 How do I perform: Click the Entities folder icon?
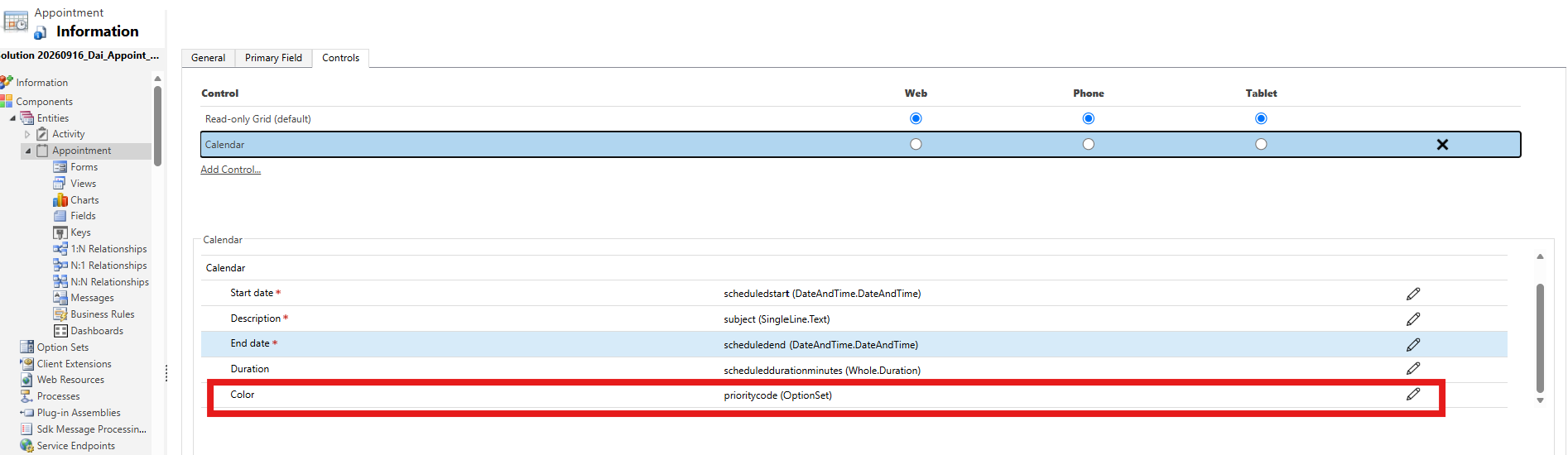click(26, 117)
